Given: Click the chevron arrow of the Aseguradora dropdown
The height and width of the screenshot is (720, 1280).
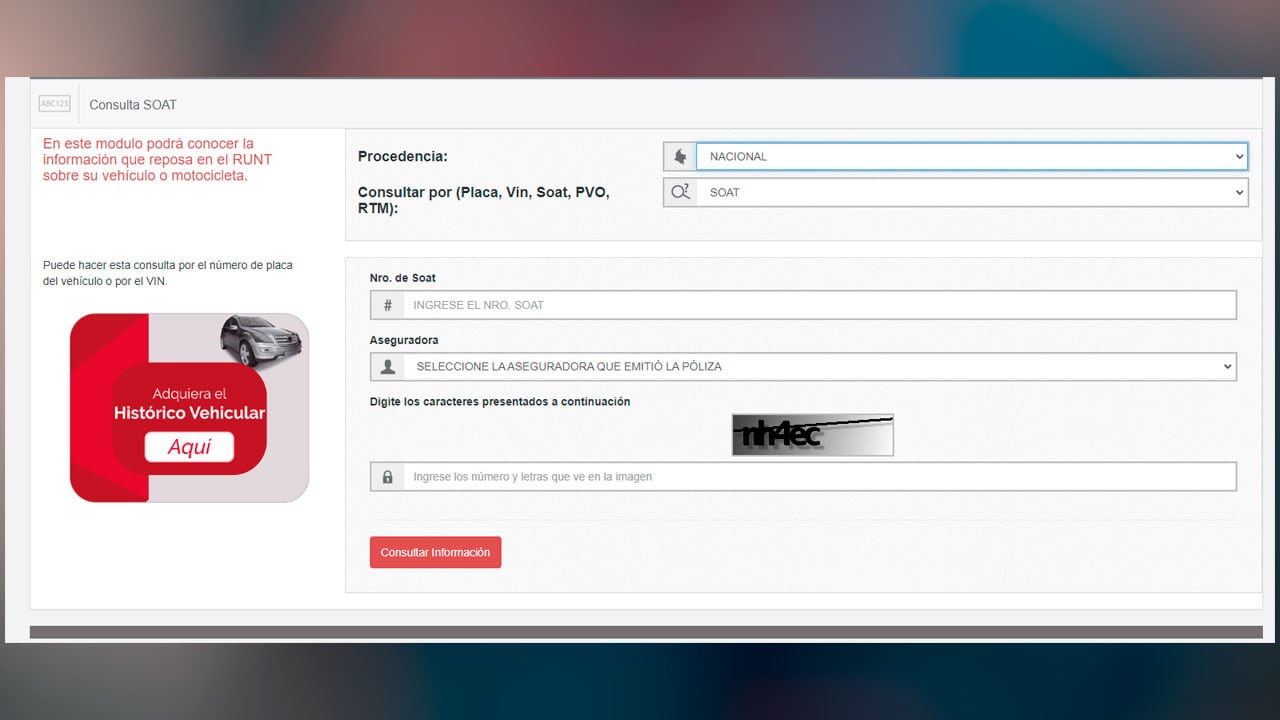Looking at the screenshot, I should (x=1227, y=367).
